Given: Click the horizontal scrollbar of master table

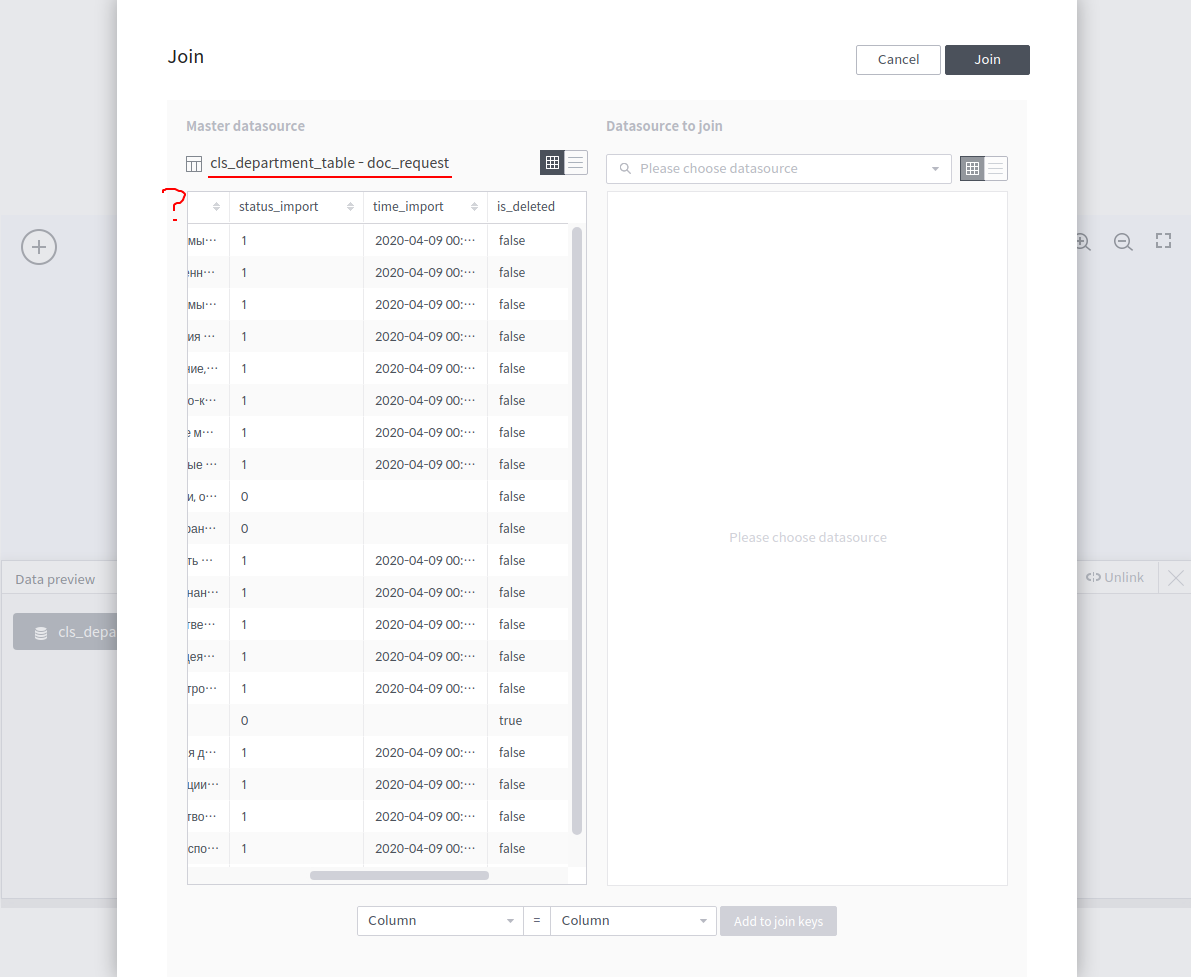Looking at the screenshot, I should (x=399, y=875).
